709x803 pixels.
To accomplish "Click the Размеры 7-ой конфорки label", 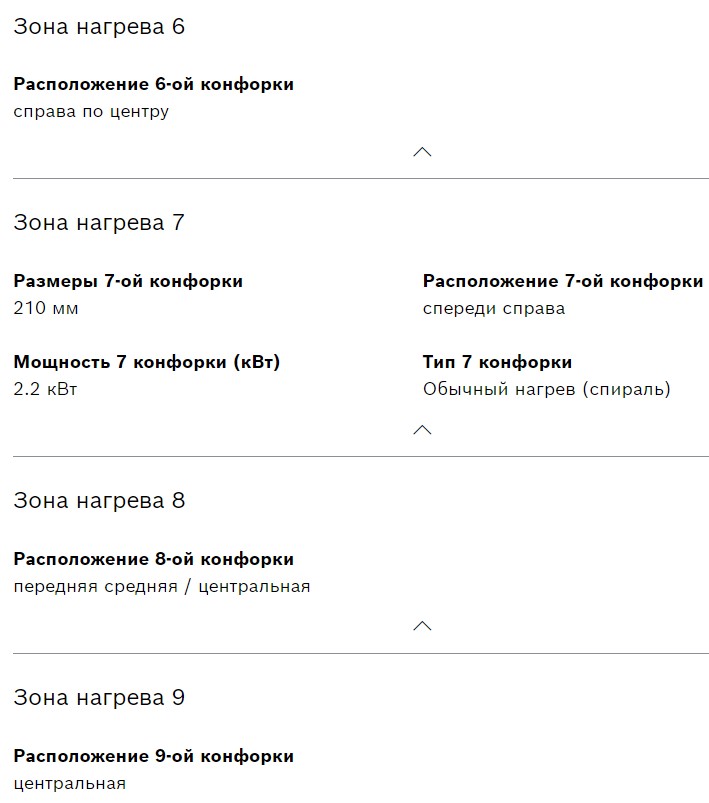I will point(128,281).
